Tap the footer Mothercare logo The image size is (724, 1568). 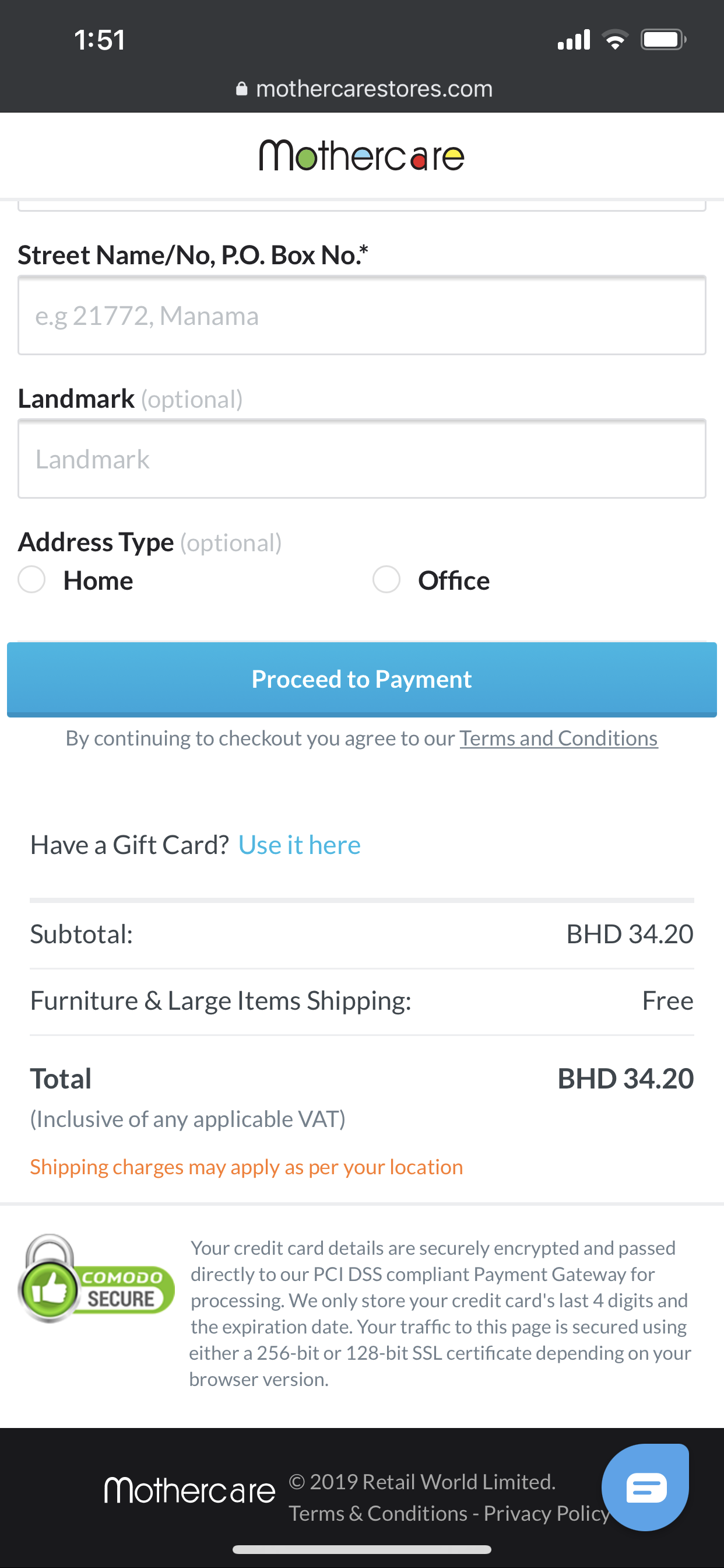tap(189, 1490)
